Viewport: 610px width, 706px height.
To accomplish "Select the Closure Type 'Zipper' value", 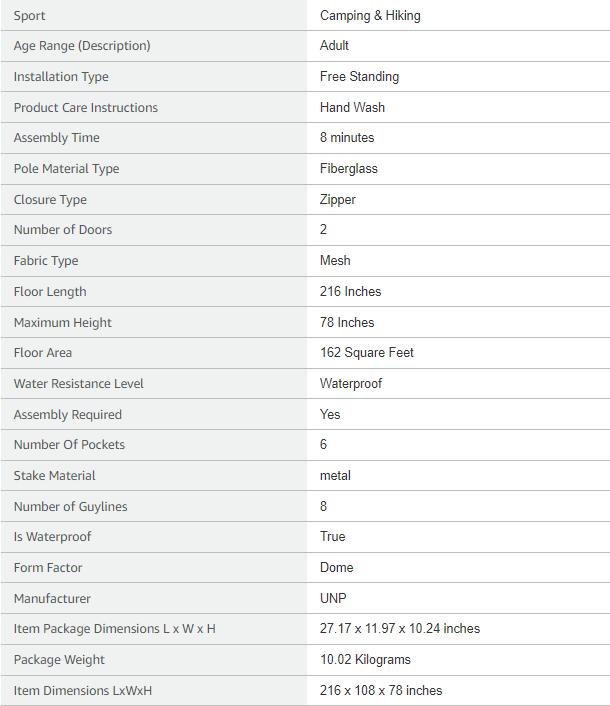I will coord(337,199).
